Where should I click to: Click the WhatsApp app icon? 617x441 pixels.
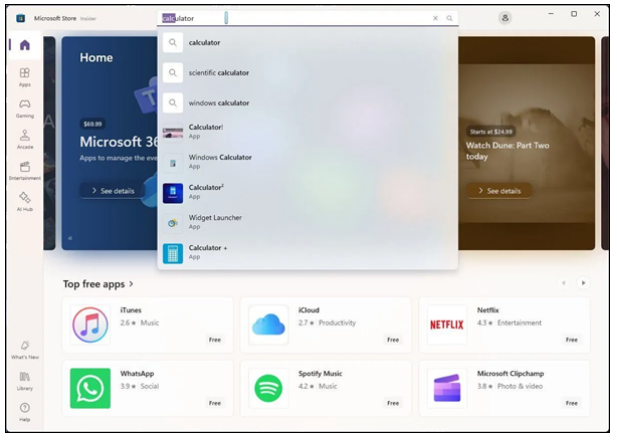[90, 388]
